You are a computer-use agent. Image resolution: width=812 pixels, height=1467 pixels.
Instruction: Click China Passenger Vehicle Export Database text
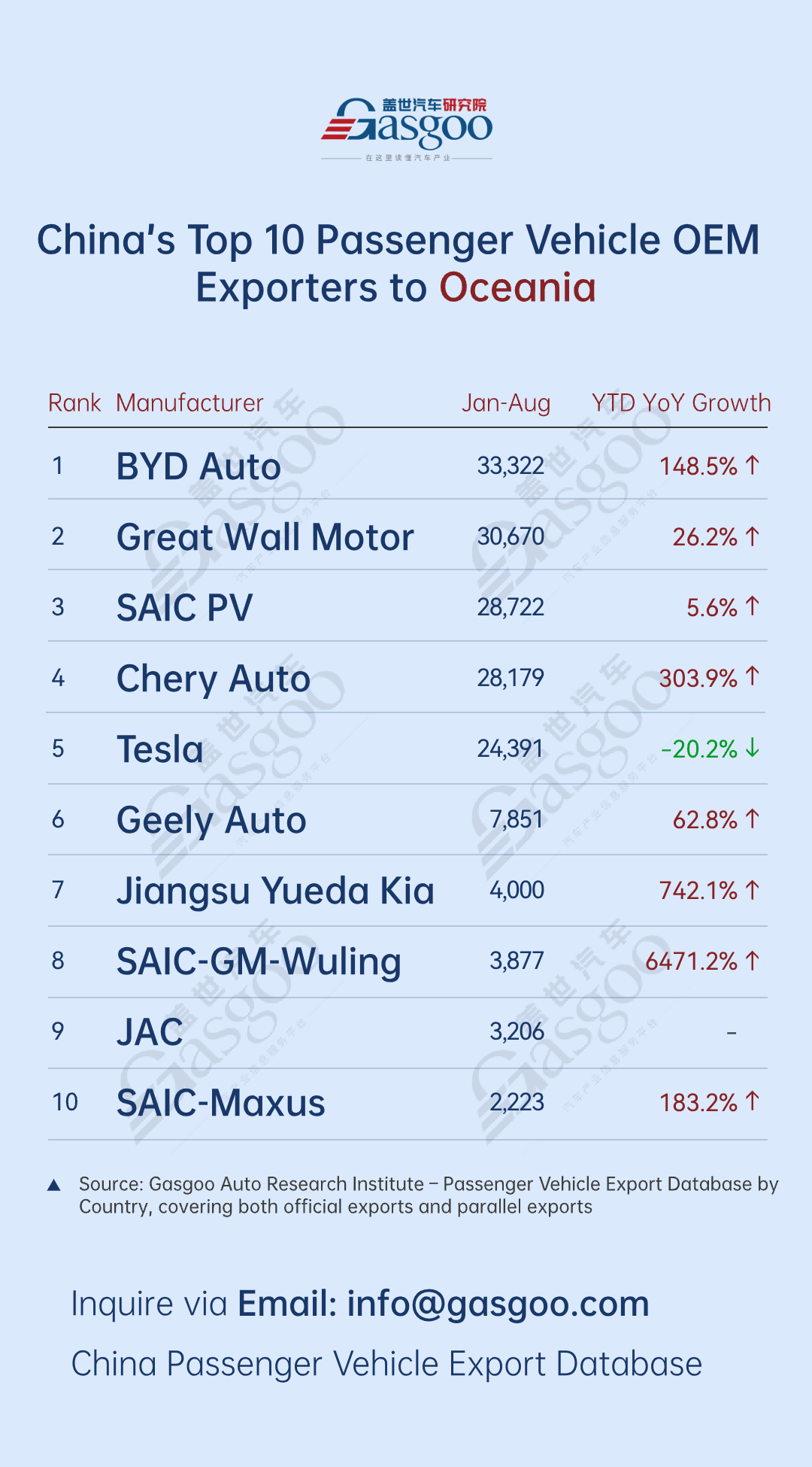click(x=386, y=1364)
